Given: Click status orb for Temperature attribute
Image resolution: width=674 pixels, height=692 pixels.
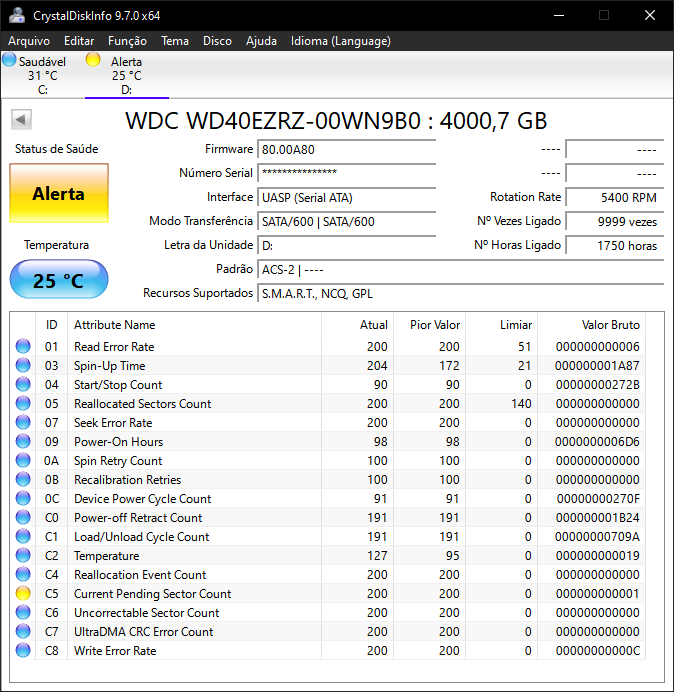Looking at the screenshot, I should (x=23, y=555).
